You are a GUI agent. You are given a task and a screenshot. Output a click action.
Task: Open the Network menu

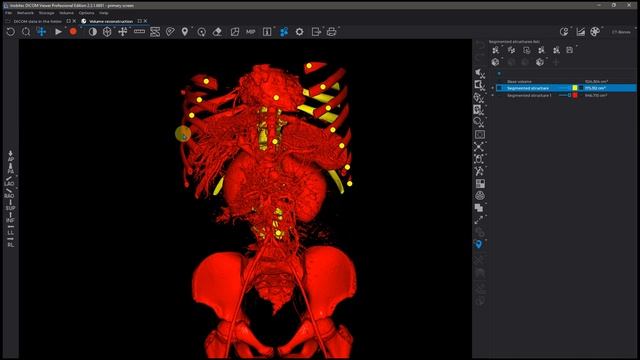click(25, 13)
